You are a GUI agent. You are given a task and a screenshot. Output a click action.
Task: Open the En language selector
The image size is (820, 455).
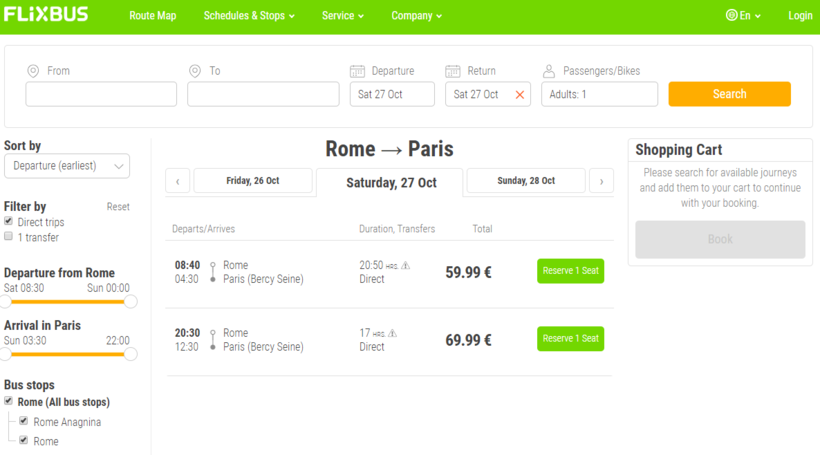[x=743, y=16]
